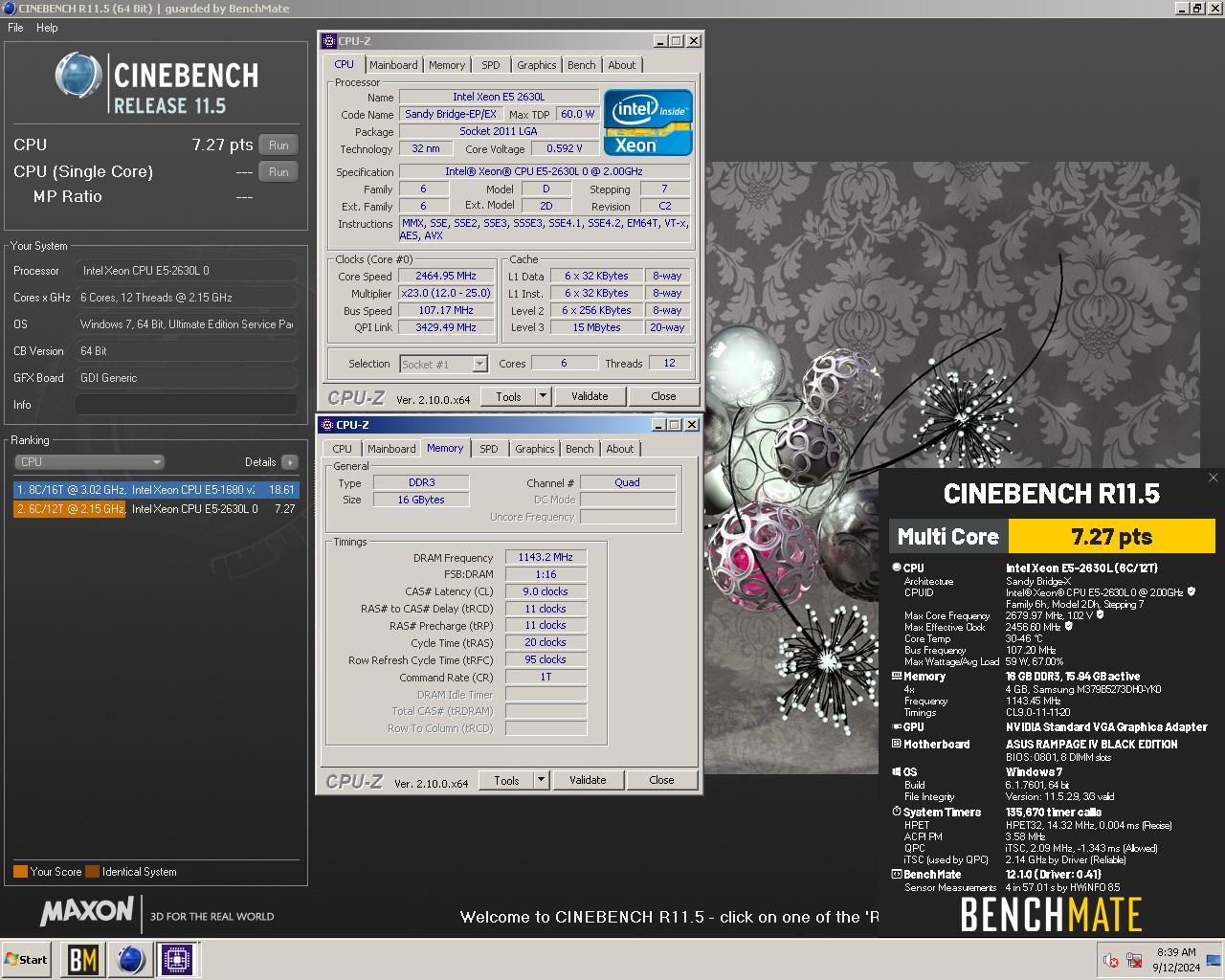Click the GPU section icon in BenchMate
Screen dimensions: 1225x980
coord(897,726)
